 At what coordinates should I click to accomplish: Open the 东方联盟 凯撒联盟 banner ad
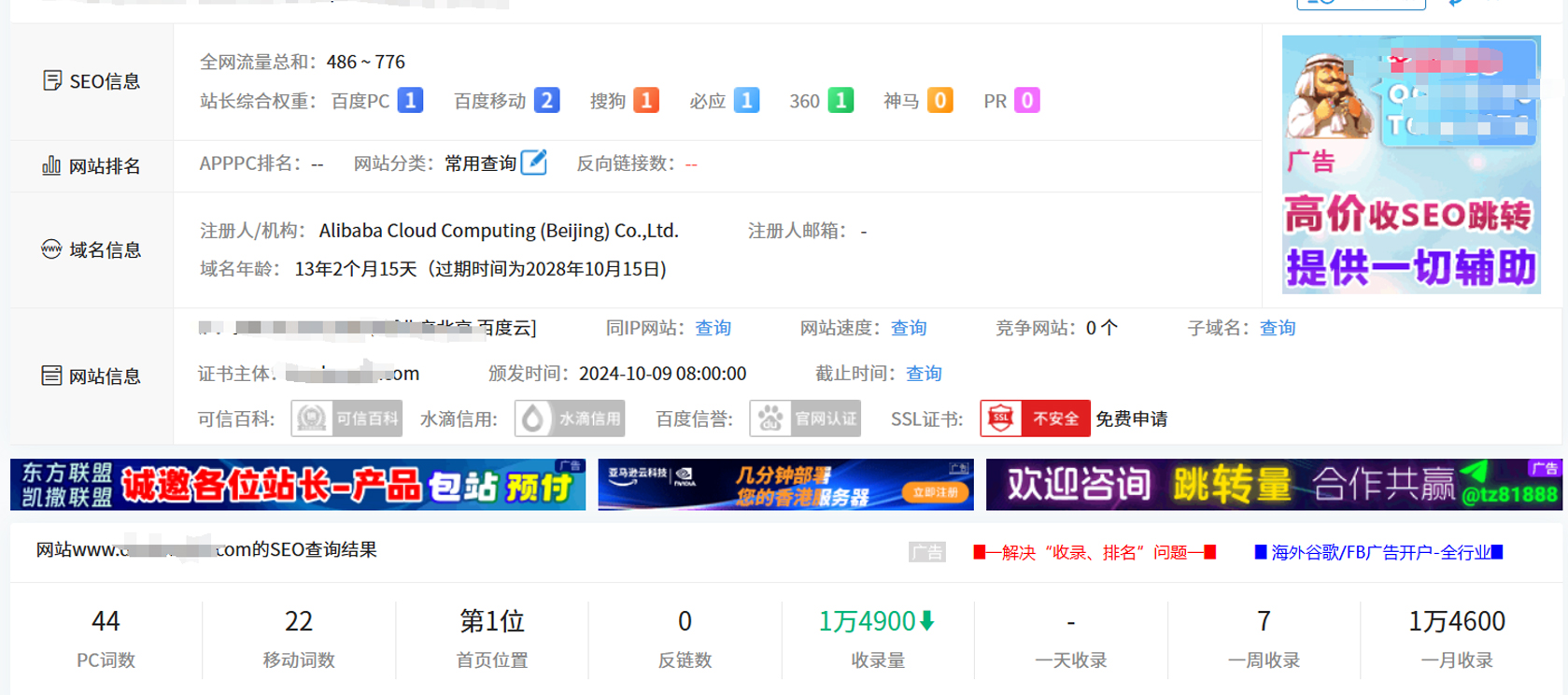point(298,484)
